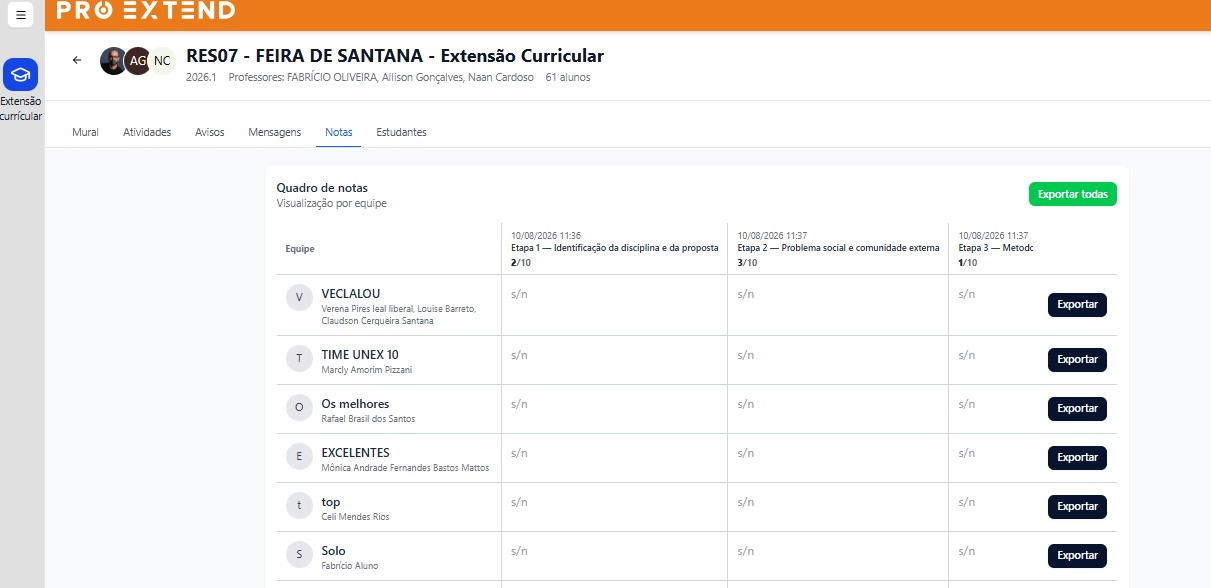1211x588 pixels.
Task: Click the Visualização por equipe subtitle
Action: tap(332, 203)
